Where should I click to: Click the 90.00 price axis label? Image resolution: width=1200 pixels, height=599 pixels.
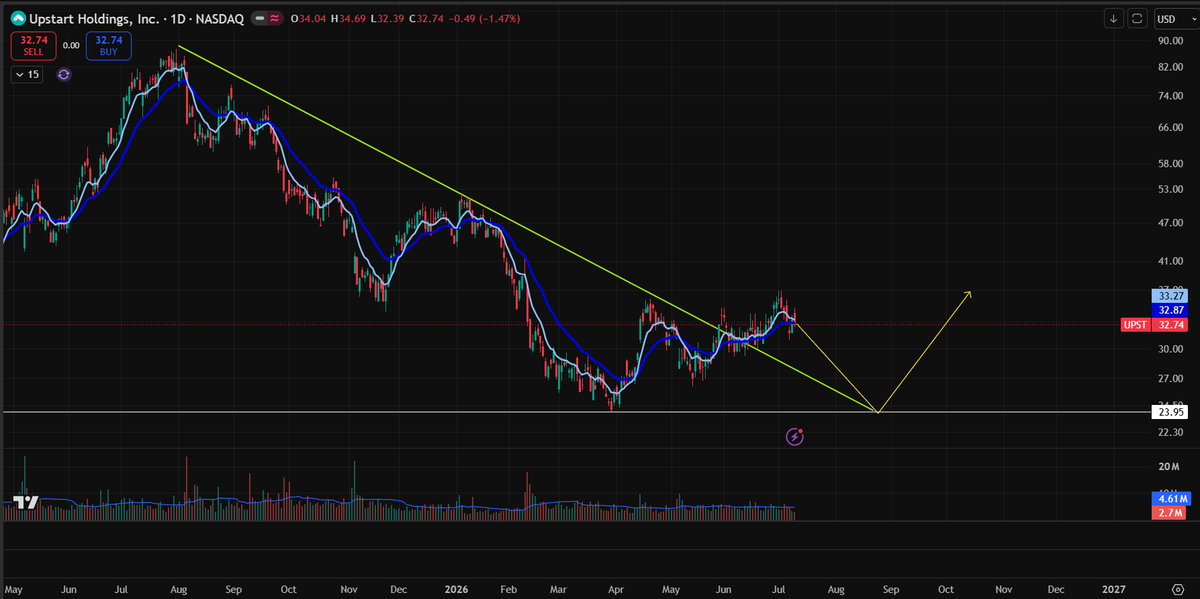tap(1170, 41)
